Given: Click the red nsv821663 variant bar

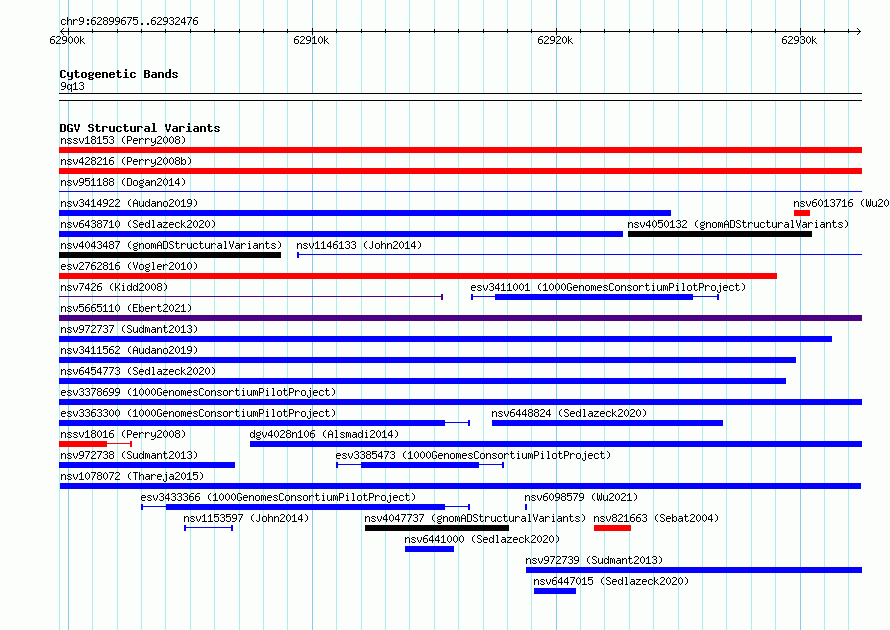Looking at the screenshot, I should tap(612, 528).
